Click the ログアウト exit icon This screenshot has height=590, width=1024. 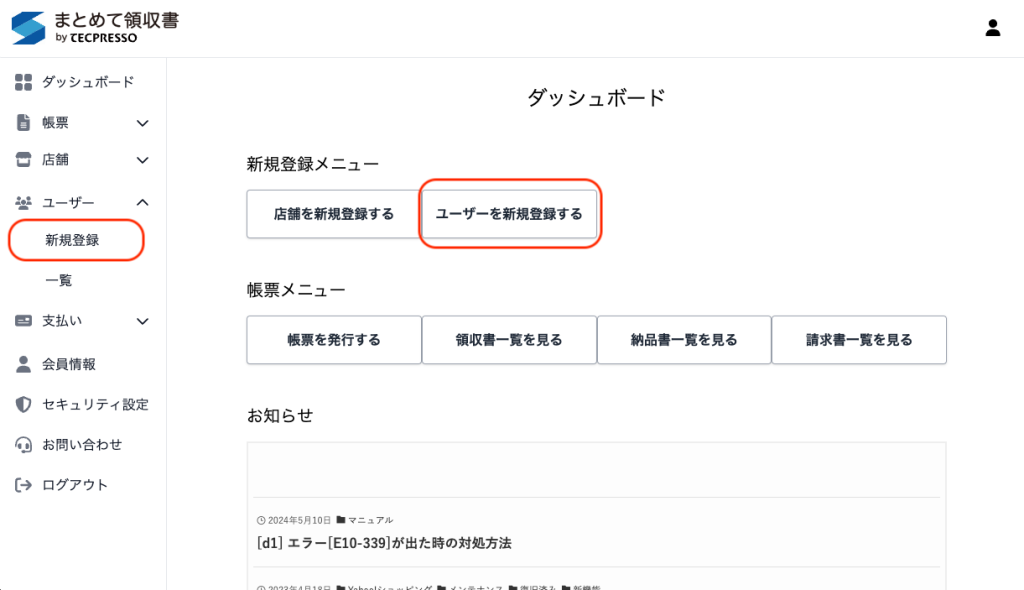[24, 485]
